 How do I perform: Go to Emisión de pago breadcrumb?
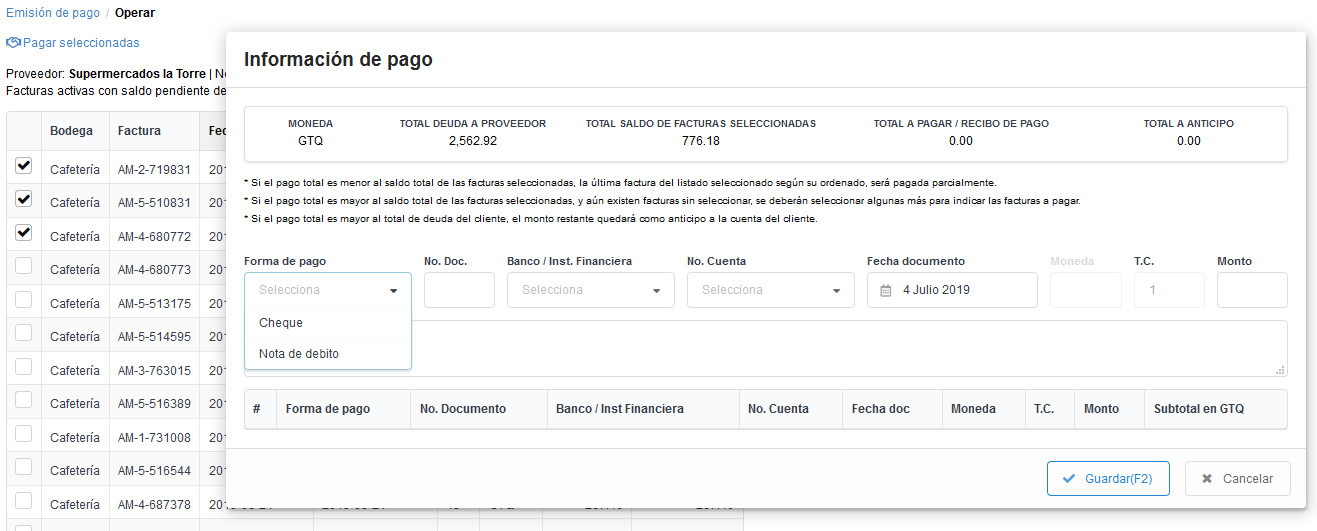pyautogui.click(x=53, y=13)
